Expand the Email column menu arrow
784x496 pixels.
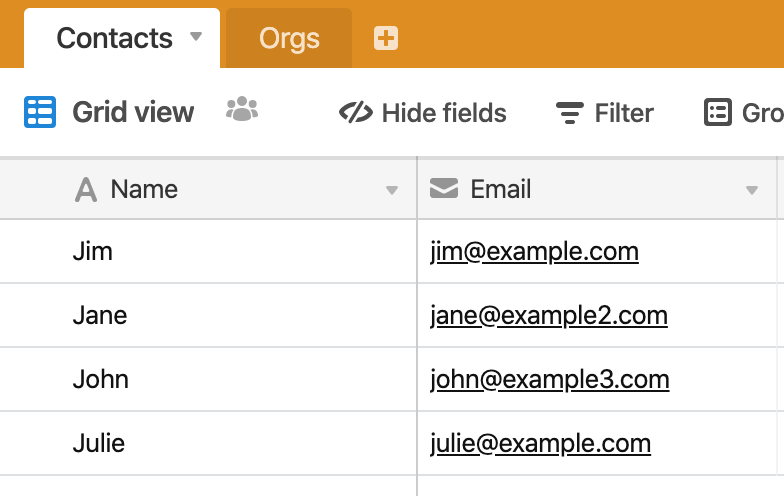coord(752,190)
